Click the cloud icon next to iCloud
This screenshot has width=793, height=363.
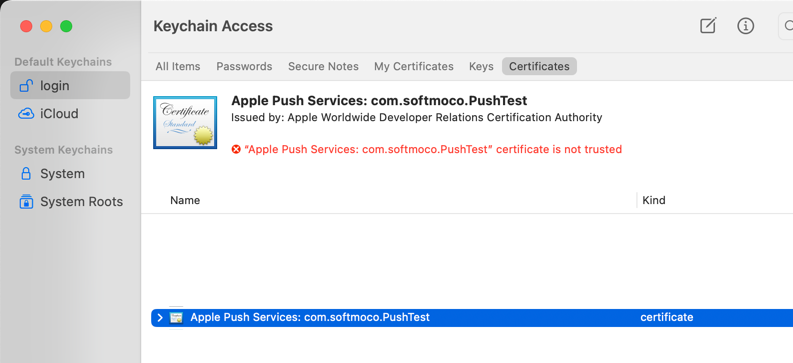(x=26, y=114)
